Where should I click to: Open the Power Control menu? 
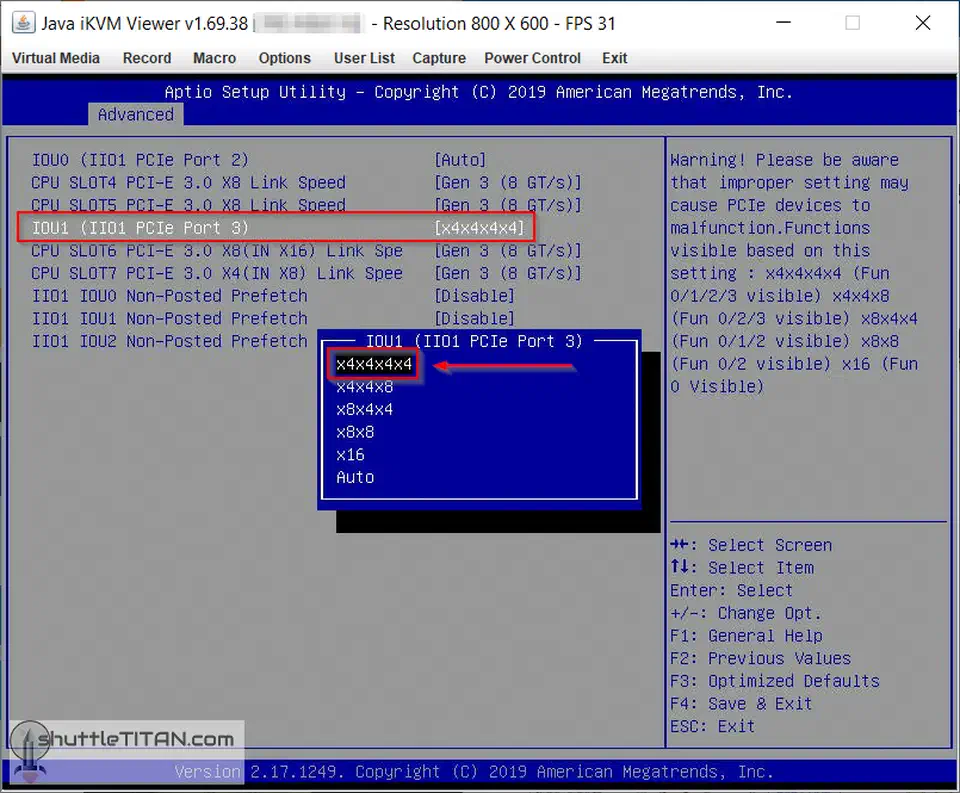(x=532, y=58)
